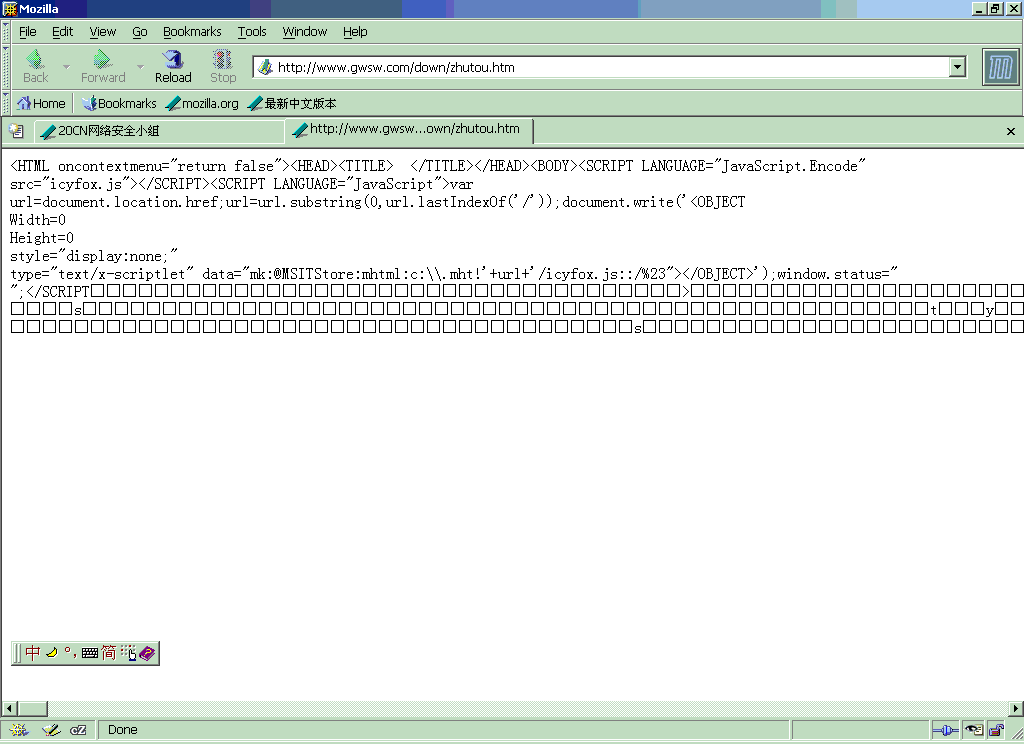This screenshot has height=744, width=1024.
Task: Open the new tab button on the tab bar
Action: pos(16,131)
